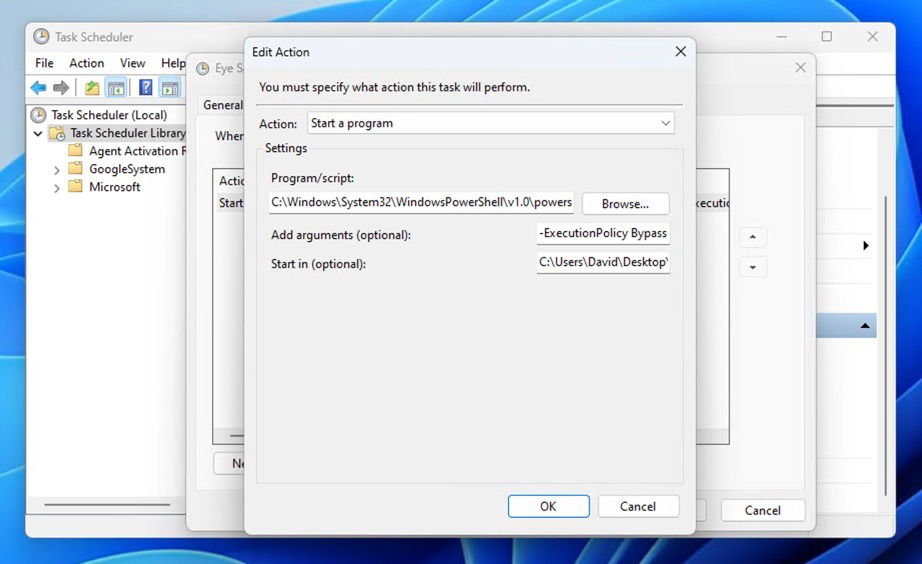Close the Edit Action dialog
Viewport: 922px width, 564px height.
pyautogui.click(x=680, y=52)
